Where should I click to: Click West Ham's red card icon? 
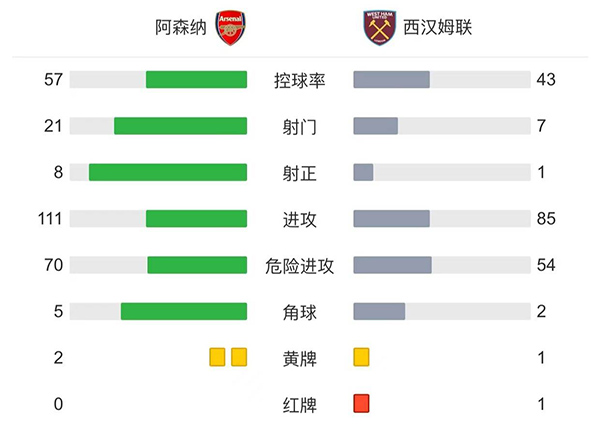[362, 404]
